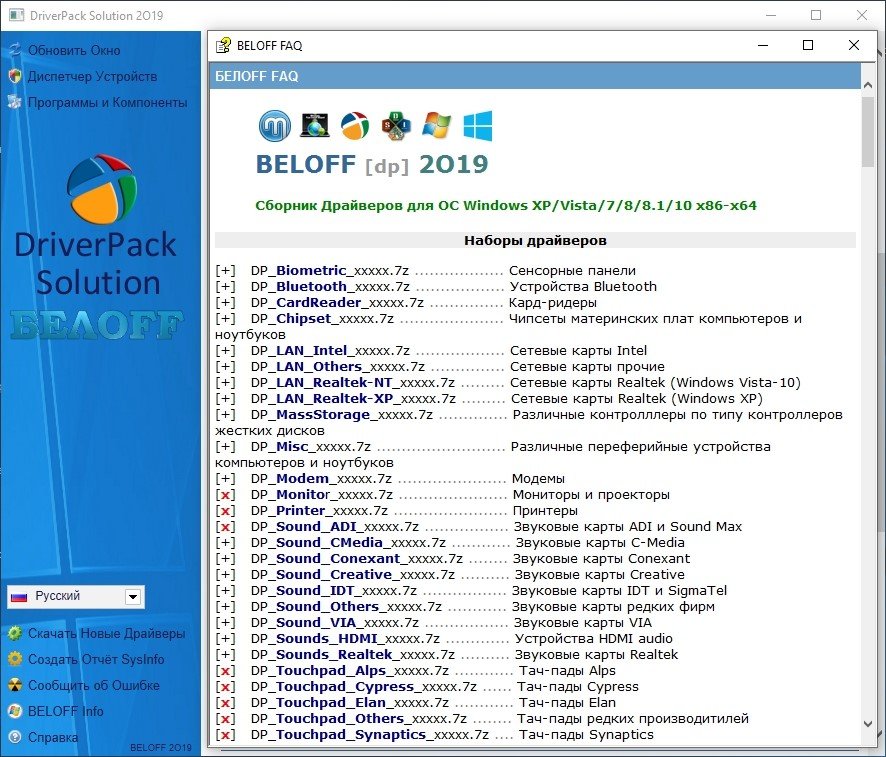Image resolution: width=886 pixels, height=757 pixels.
Task: Click the SDI cubes icon in FAQ header
Action: coord(396,125)
